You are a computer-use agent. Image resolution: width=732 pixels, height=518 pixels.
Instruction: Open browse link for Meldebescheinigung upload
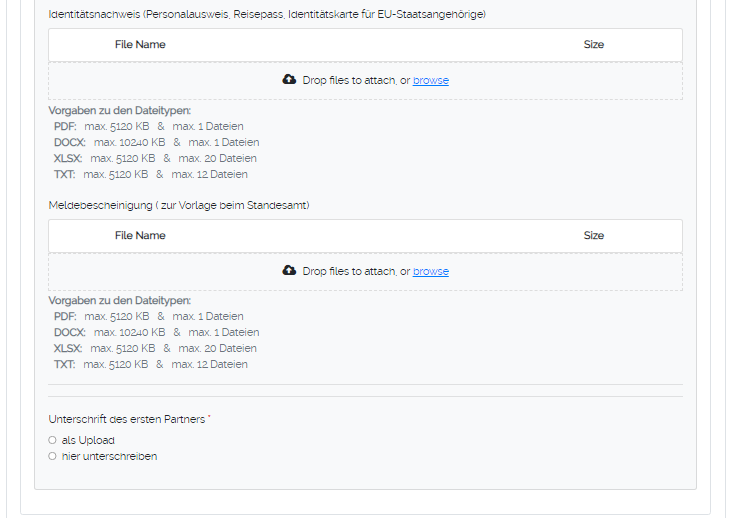(x=430, y=271)
